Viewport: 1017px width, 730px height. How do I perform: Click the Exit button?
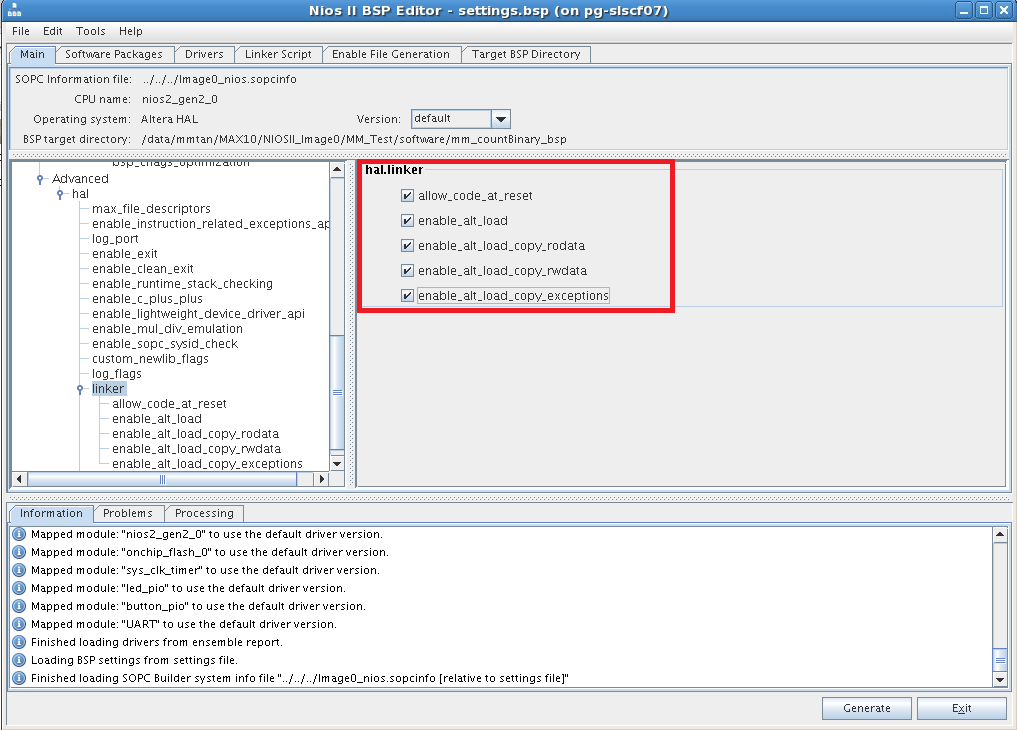pos(961,709)
